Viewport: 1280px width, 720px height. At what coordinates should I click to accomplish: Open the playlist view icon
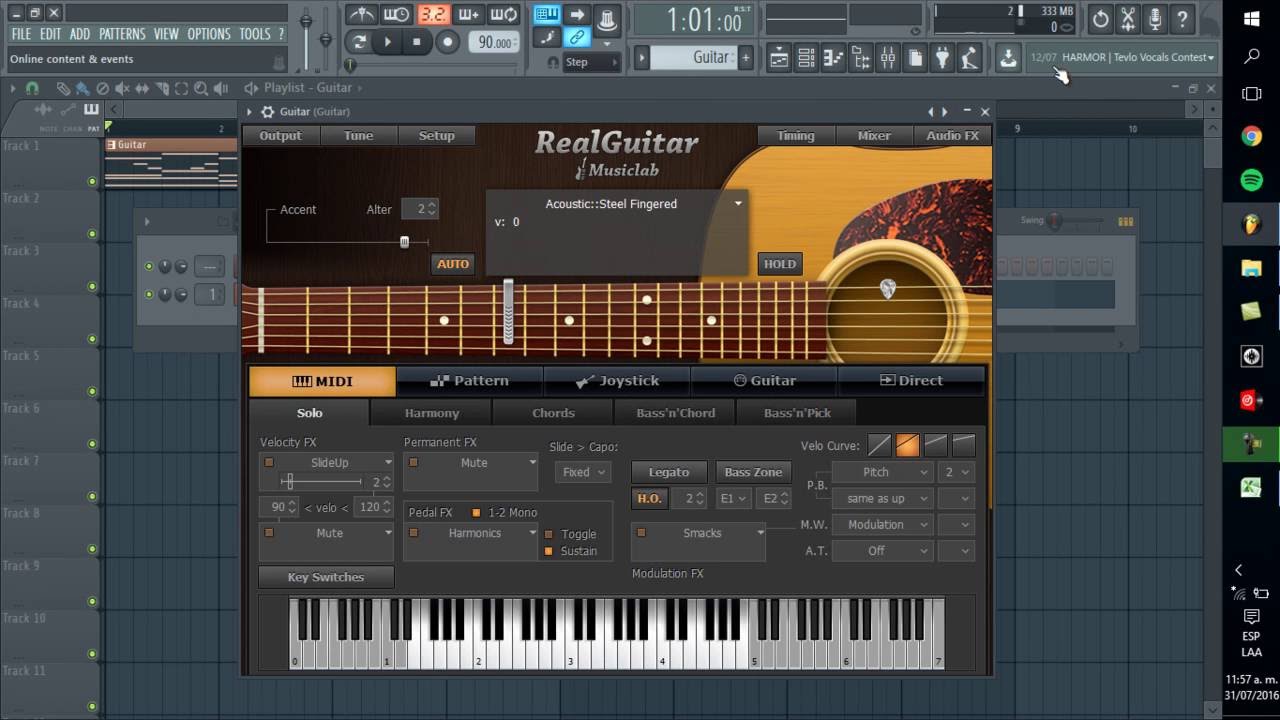[x=779, y=58]
